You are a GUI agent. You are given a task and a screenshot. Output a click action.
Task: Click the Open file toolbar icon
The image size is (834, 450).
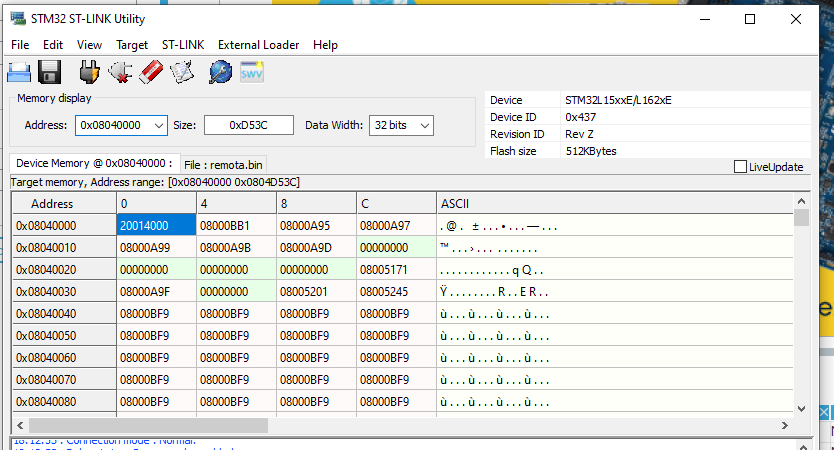pos(19,72)
